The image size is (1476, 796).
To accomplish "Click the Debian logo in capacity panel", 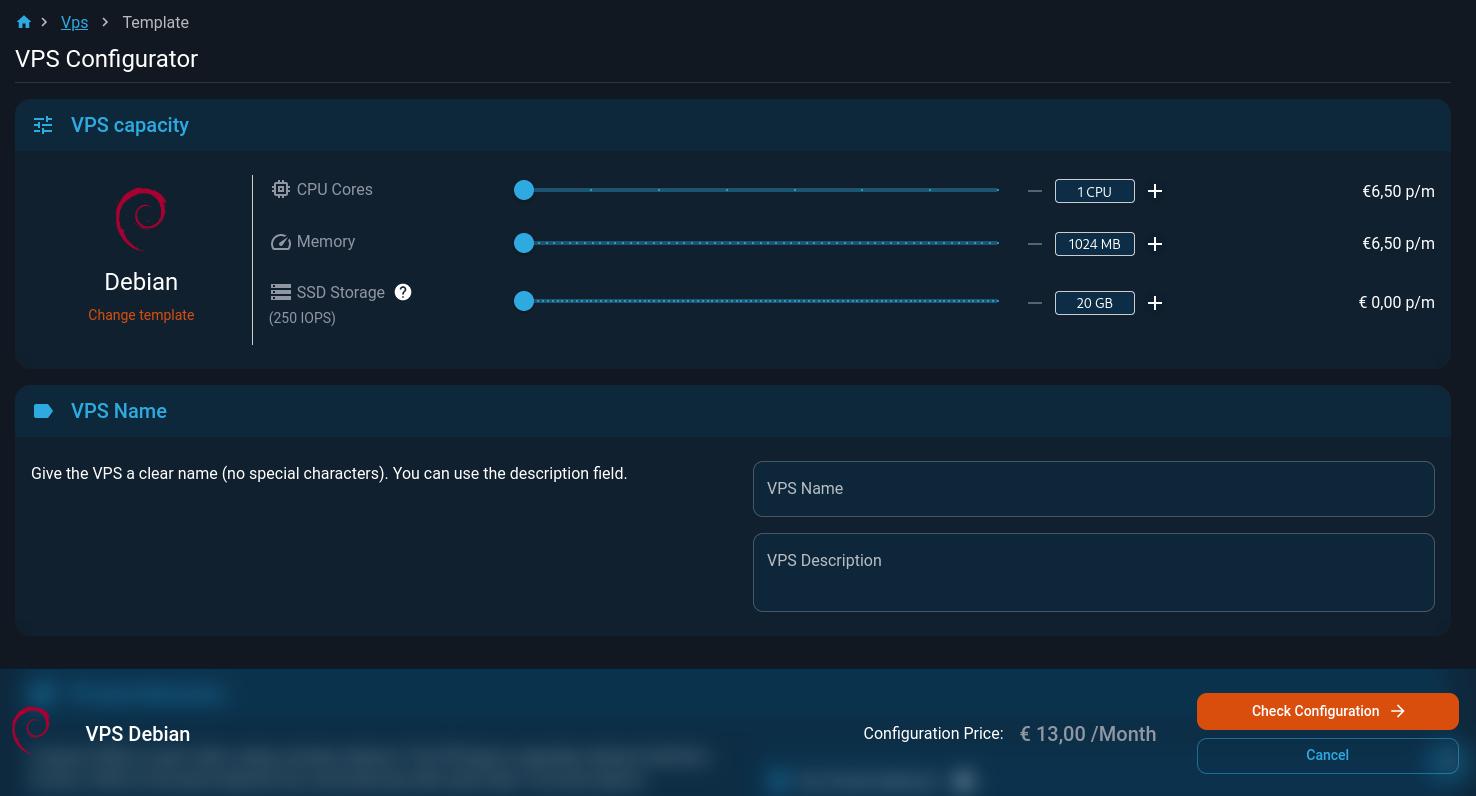I will coord(141,219).
